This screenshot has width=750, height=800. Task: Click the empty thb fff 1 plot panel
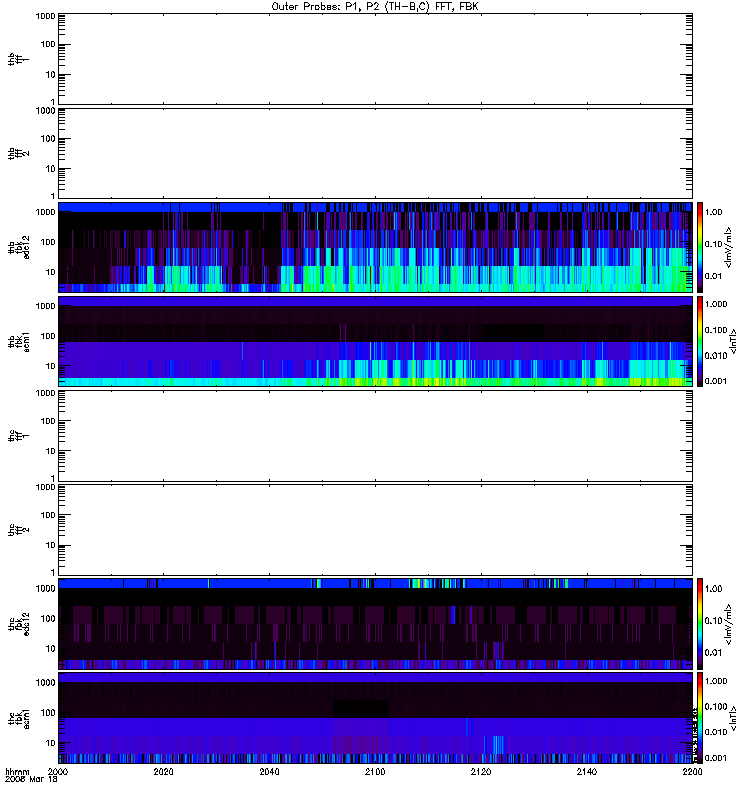tap(376, 59)
